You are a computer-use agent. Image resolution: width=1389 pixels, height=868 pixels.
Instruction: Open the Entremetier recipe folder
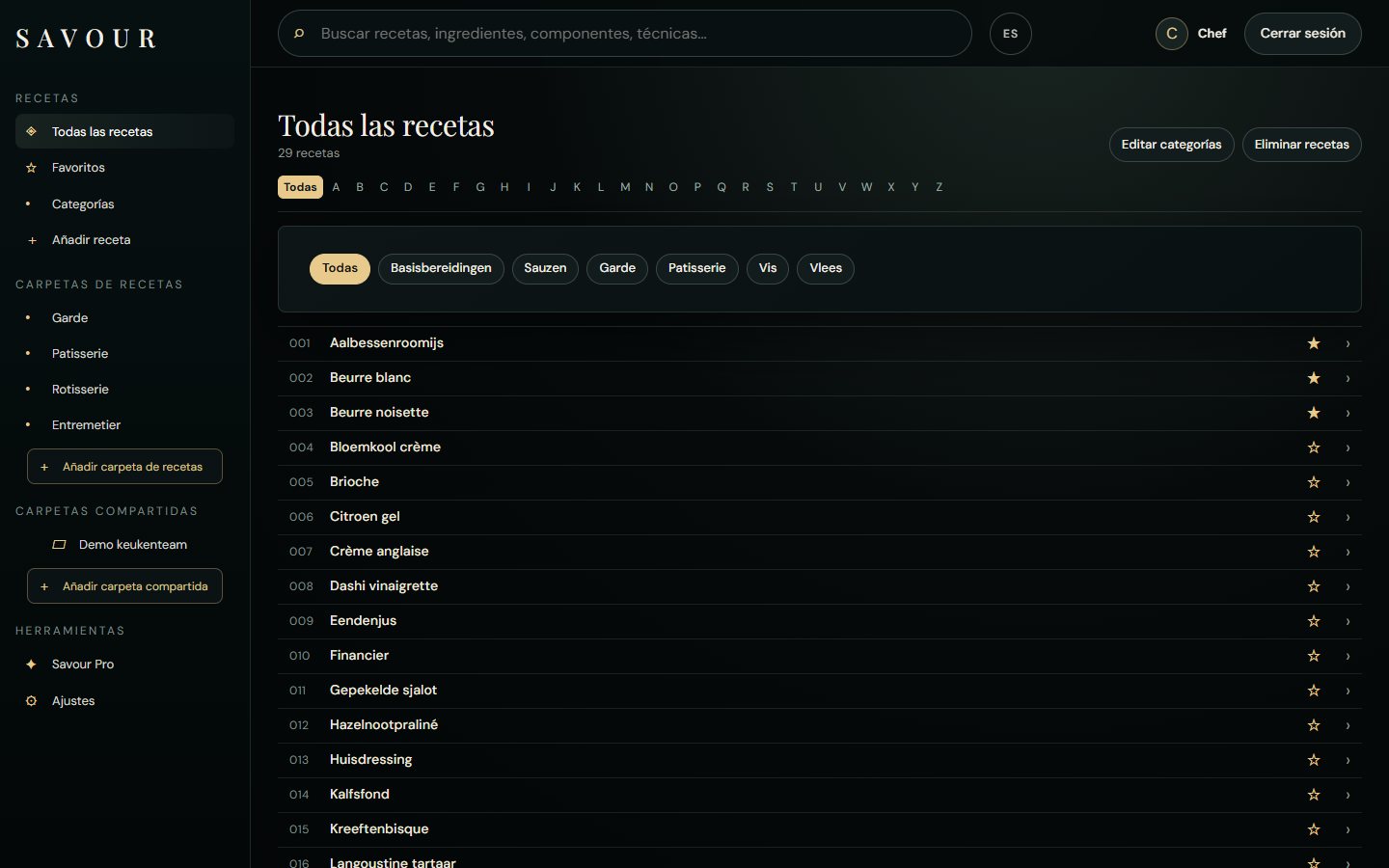point(124,425)
